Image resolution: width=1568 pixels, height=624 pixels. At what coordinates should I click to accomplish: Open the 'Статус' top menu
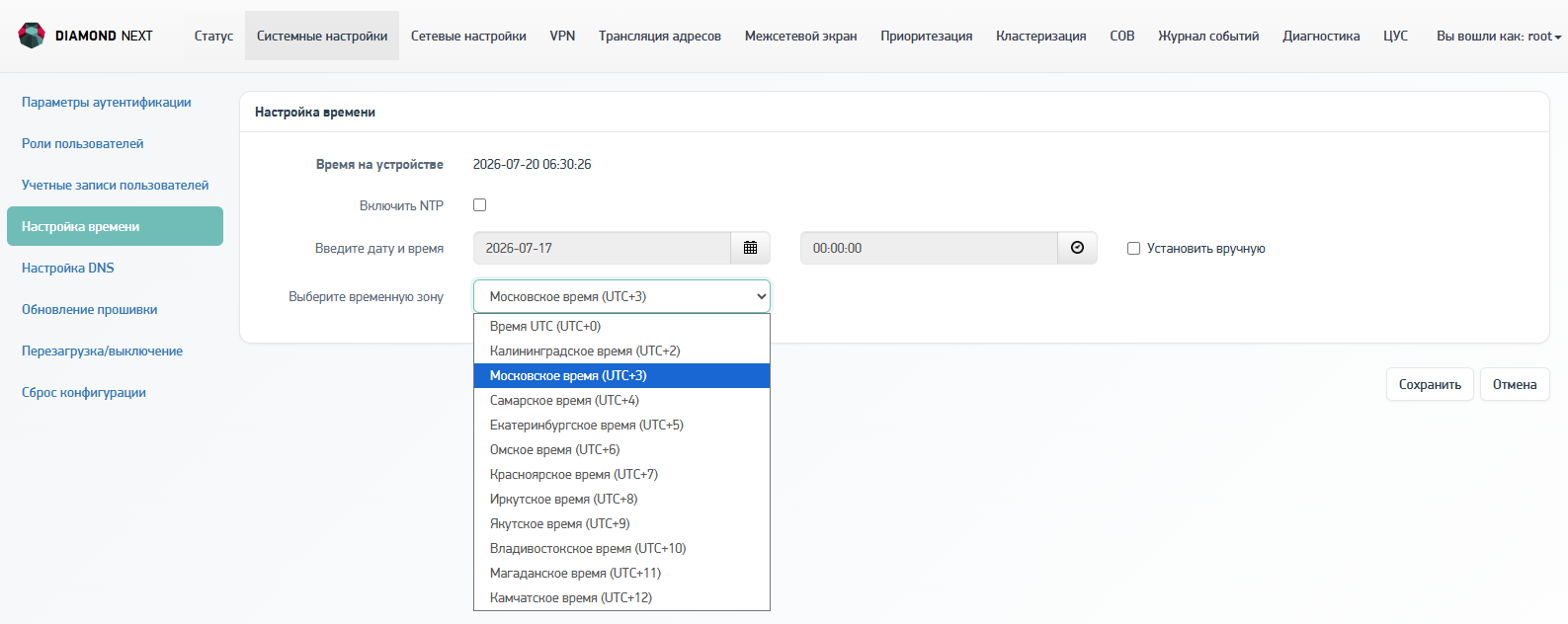[x=213, y=36]
